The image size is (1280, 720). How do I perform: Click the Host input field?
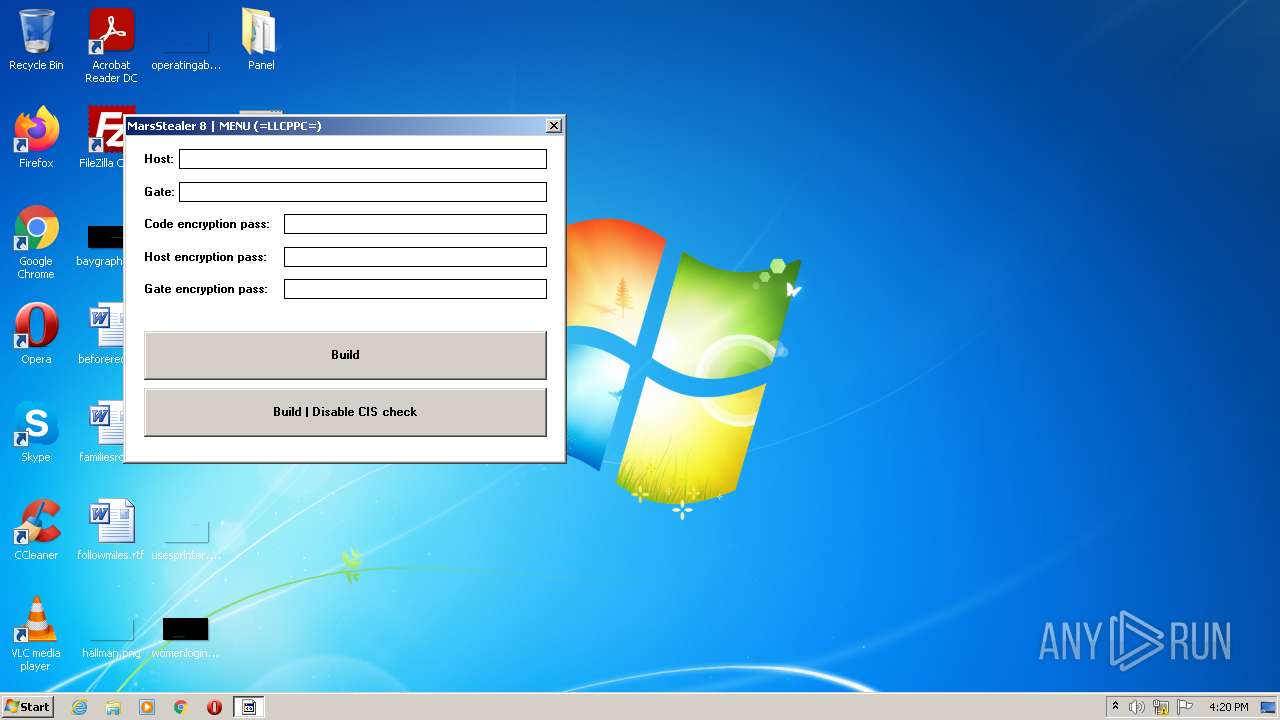363,159
